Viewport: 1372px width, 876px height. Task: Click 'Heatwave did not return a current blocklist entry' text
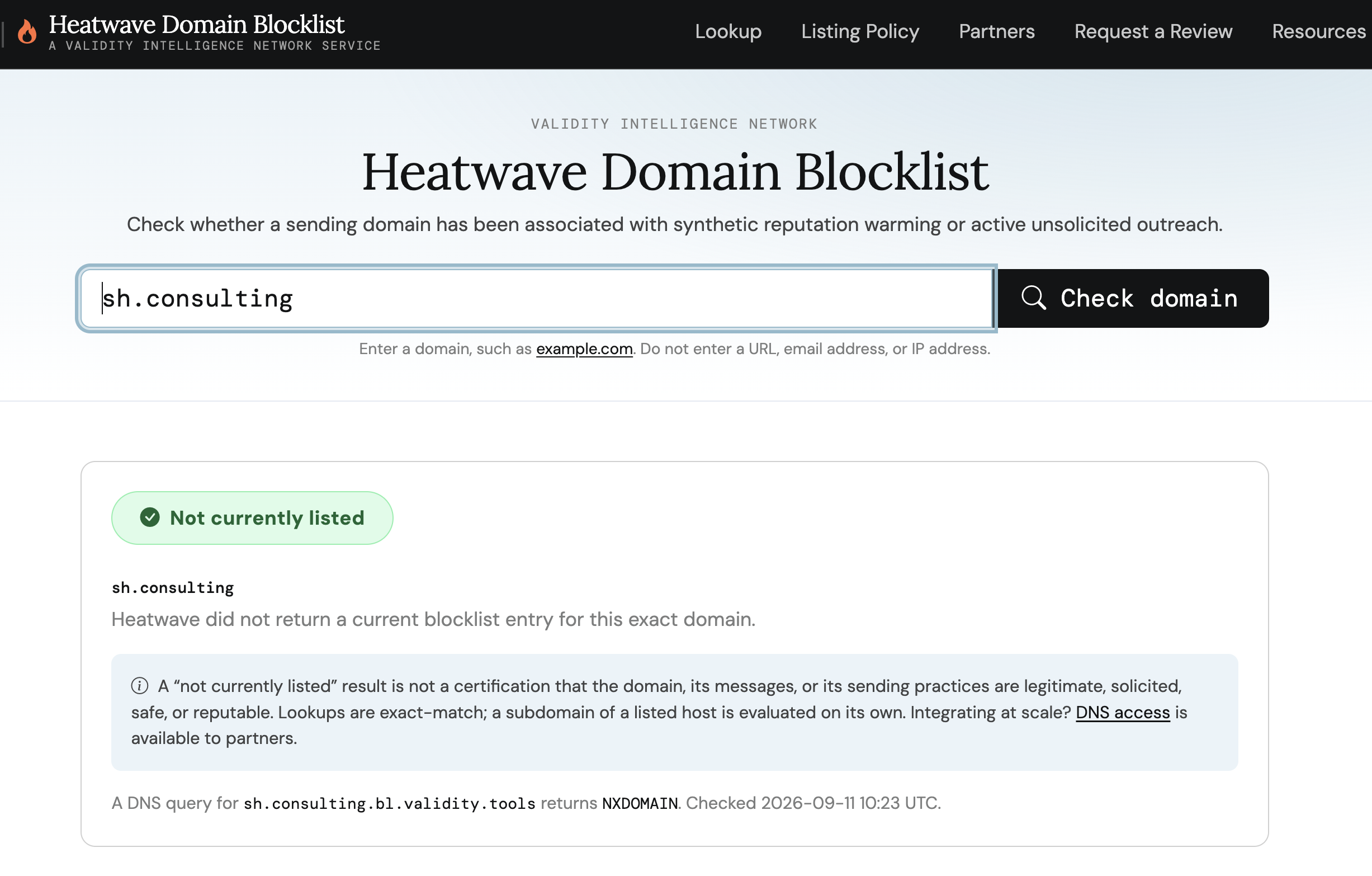tap(434, 620)
